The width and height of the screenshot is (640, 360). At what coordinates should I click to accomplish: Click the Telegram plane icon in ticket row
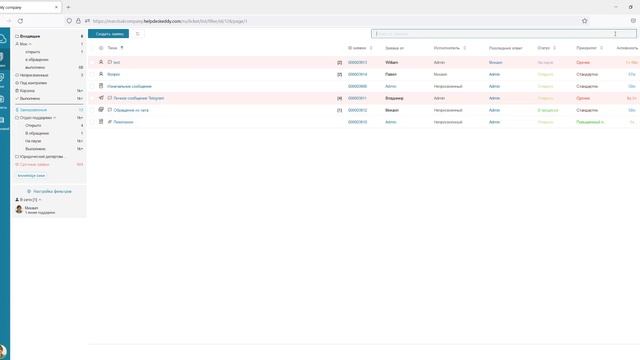point(101,98)
